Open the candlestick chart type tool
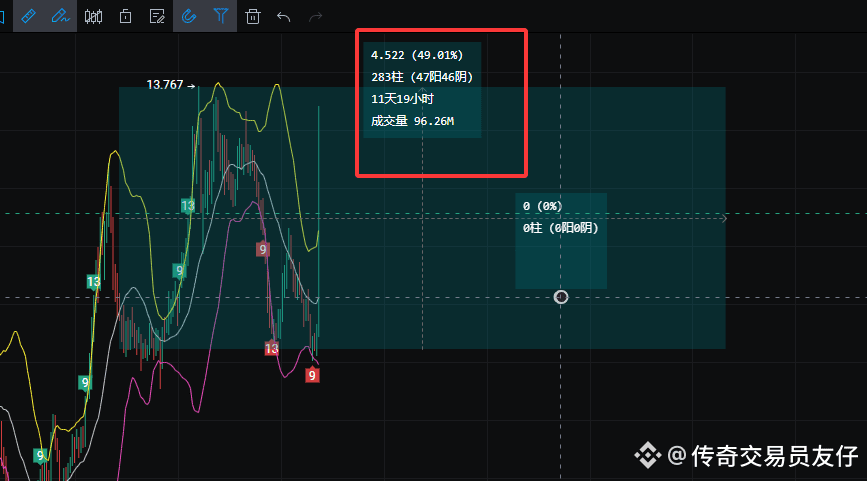Viewport: 867px width, 481px height. tap(94, 16)
